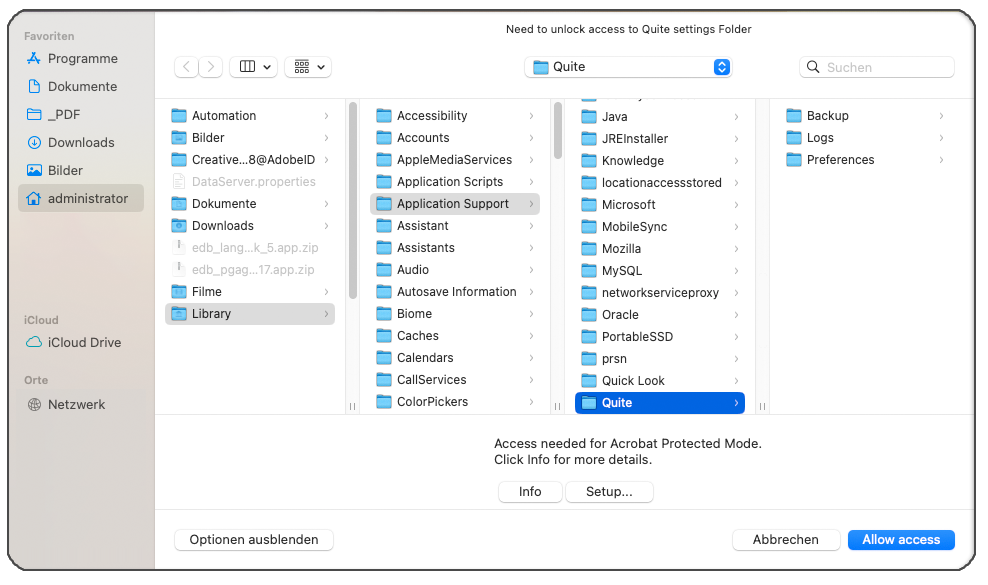Click the second column's vertical scrollbar
The width and height of the screenshot is (988, 585).
coord(558,131)
